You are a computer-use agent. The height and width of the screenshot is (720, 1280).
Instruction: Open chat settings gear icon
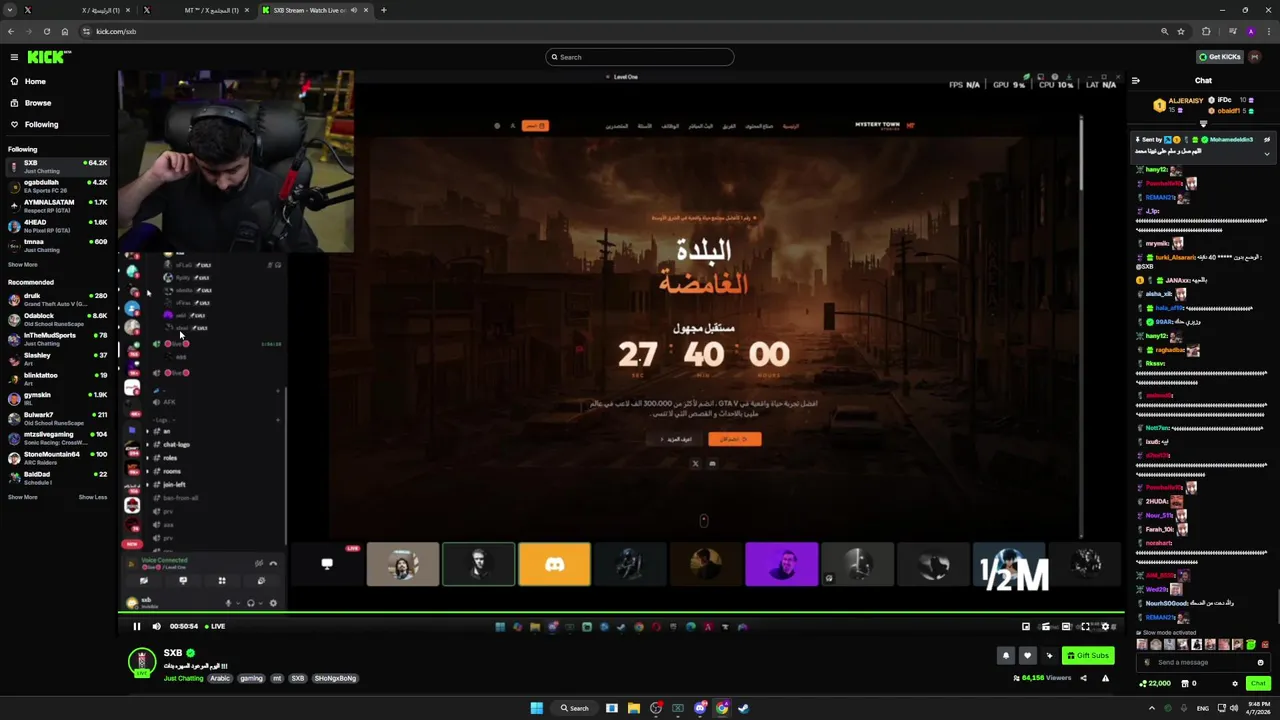tap(1234, 683)
